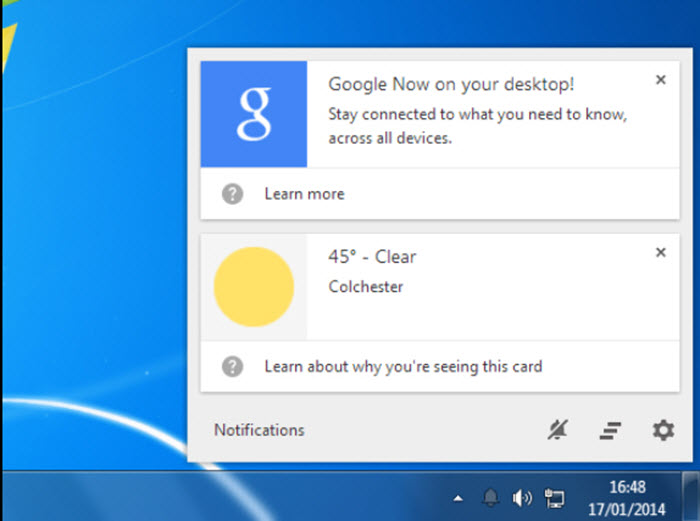The image size is (700, 521).
Task: Toggle Do Not Disturb crossed bell icon
Action: pyautogui.click(x=558, y=430)
